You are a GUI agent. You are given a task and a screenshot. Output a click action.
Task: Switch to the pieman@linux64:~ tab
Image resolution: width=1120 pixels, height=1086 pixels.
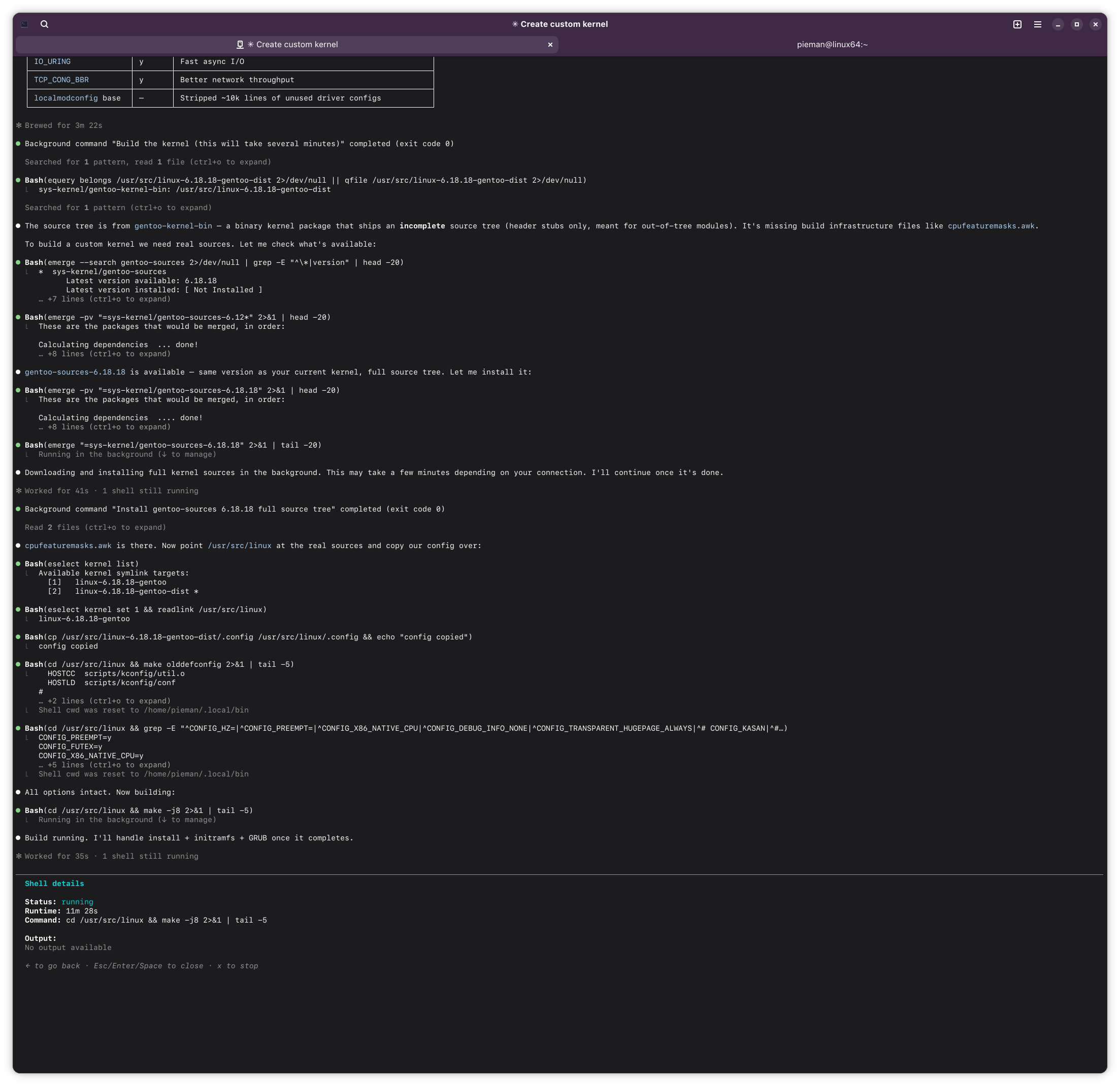(x=832, y=45)
